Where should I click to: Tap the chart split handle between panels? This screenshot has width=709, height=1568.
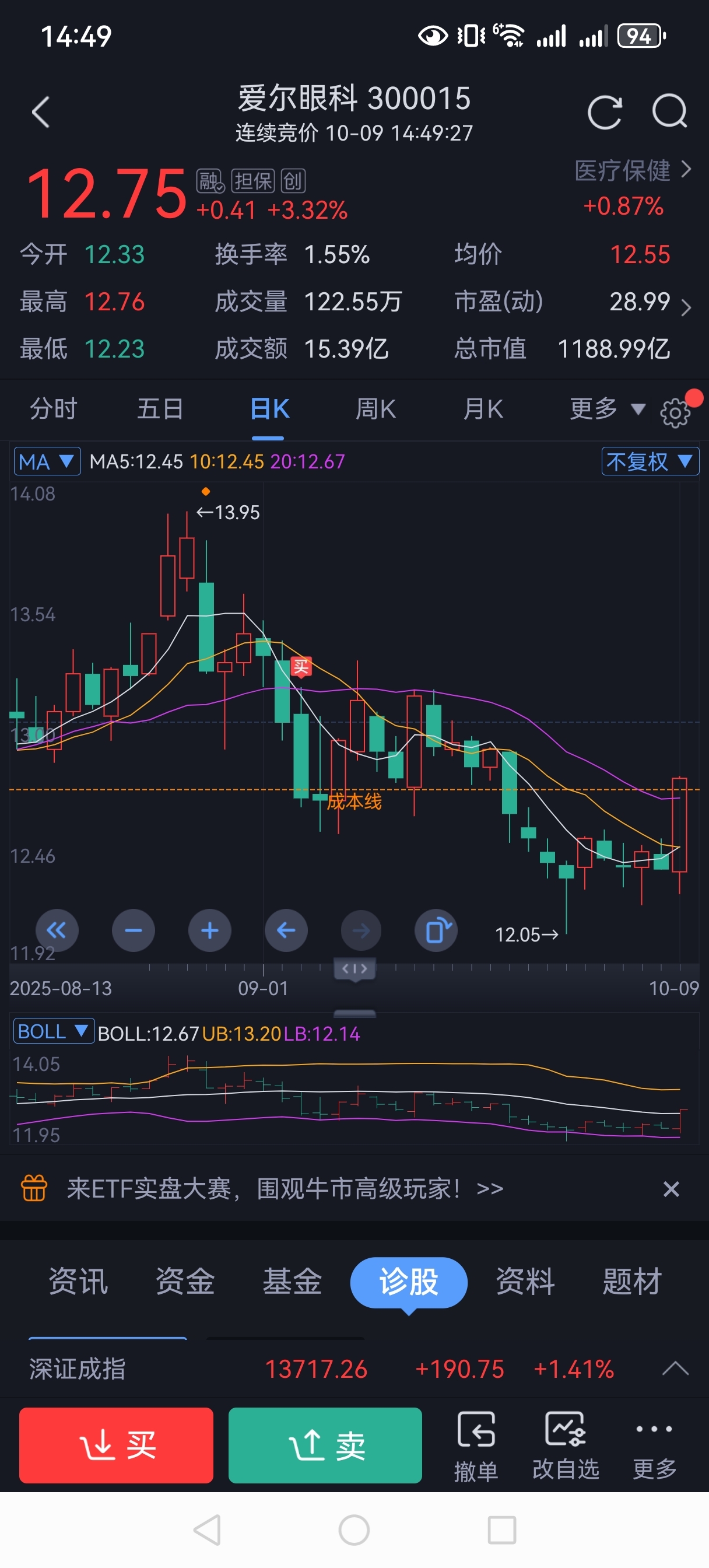coord(355,1013)
